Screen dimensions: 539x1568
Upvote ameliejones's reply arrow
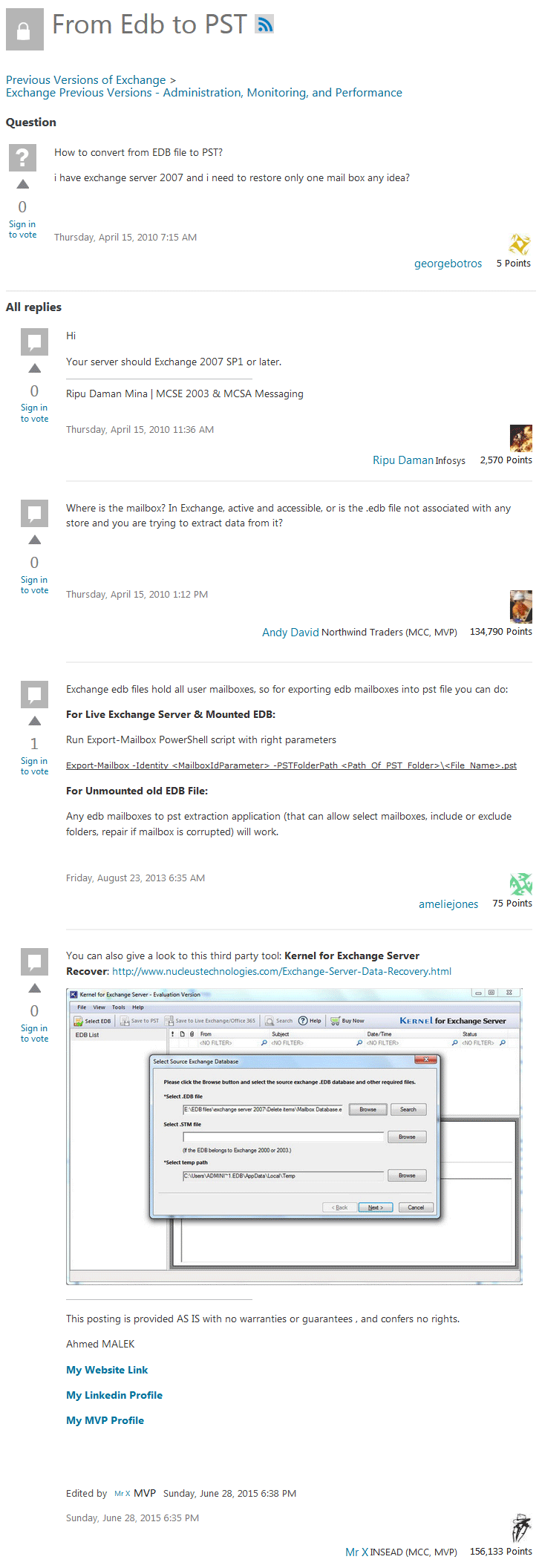(35, 721)
